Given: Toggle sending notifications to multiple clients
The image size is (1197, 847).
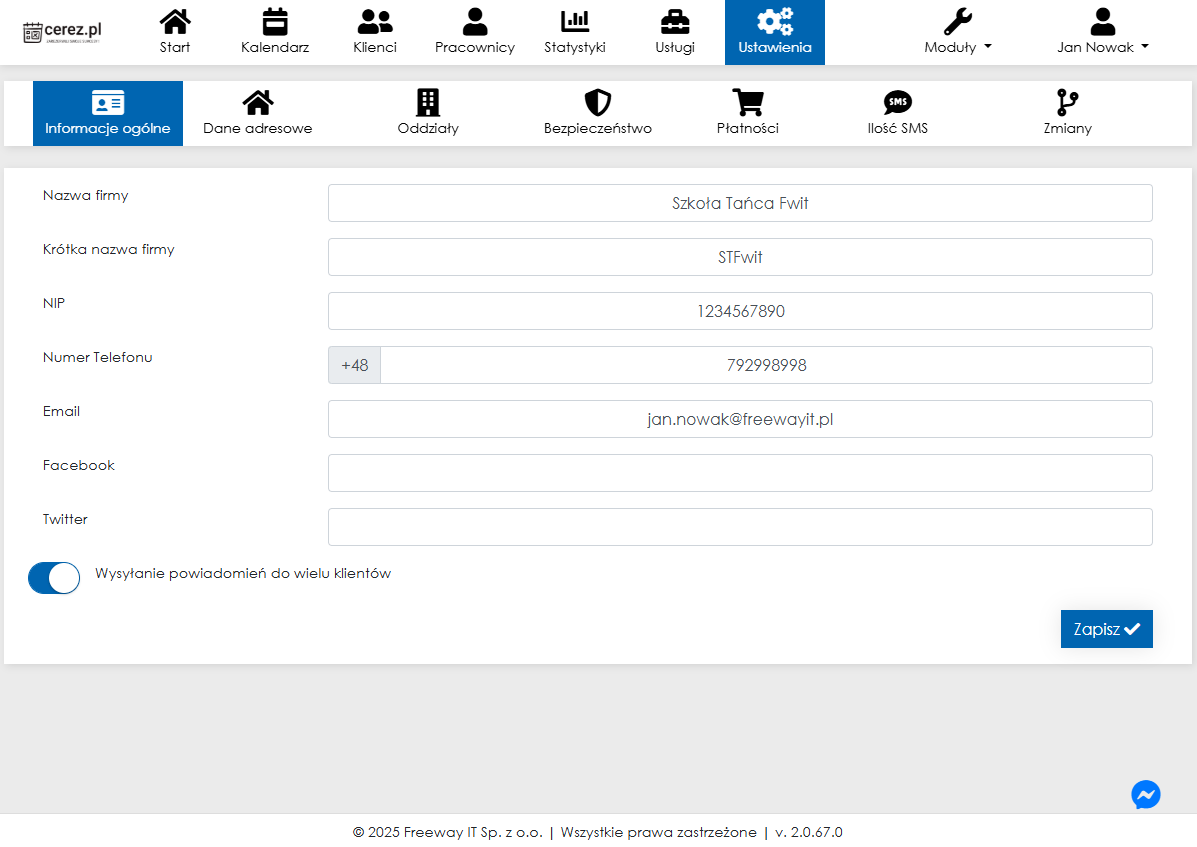Looking at the screenshot, I should 54,578.
